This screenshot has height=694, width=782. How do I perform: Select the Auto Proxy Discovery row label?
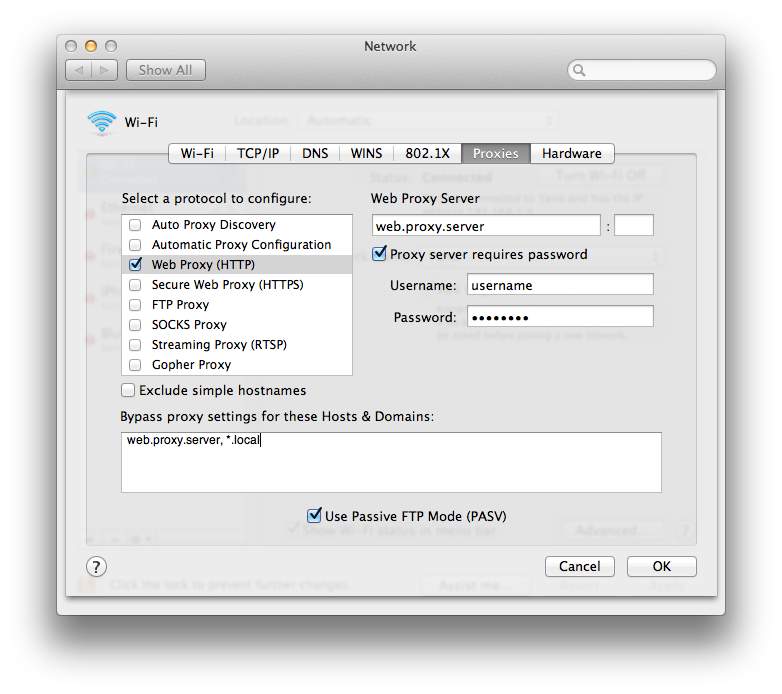coord(213,225)
